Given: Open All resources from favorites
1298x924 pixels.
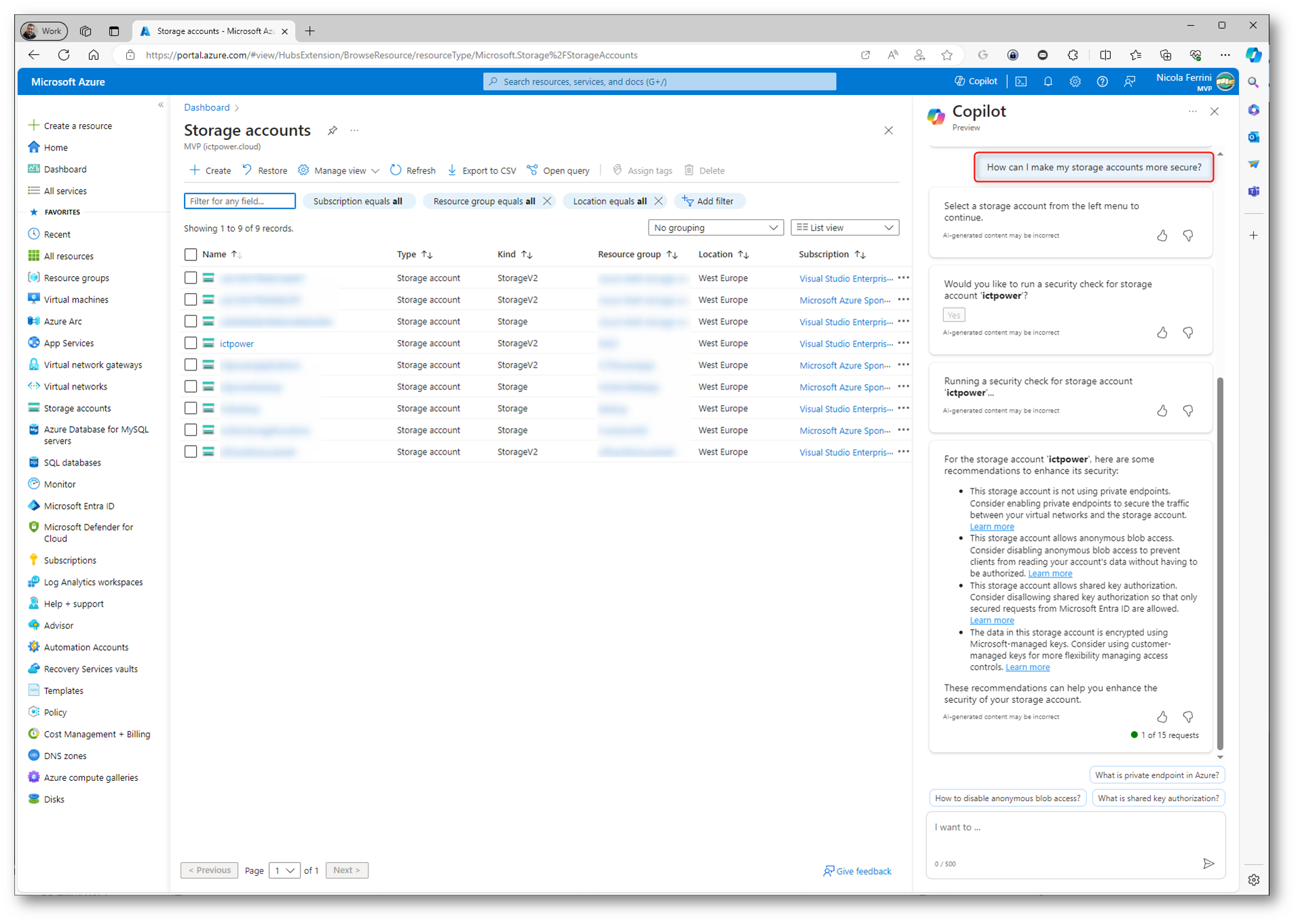Looking at the screenshot, I should pos(69,256).
